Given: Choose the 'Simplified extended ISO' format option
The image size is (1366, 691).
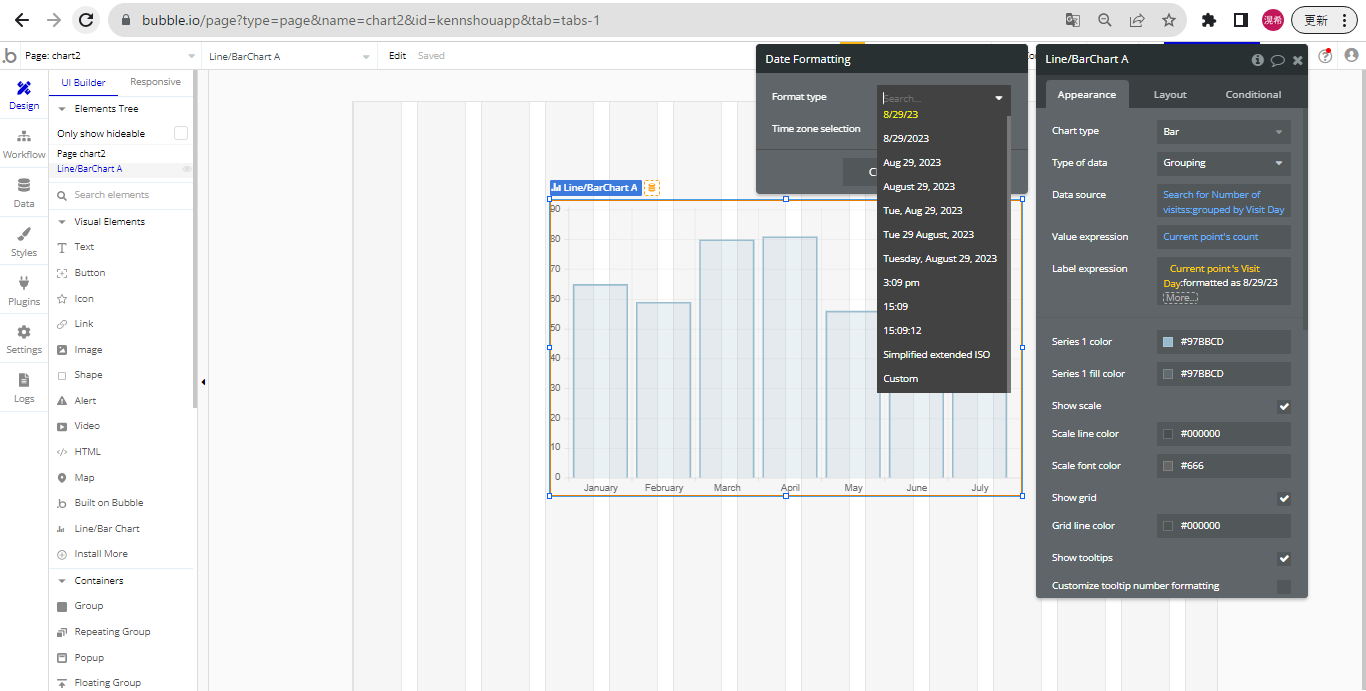Looking at the screenshot, I should click(x=942, y=355).
